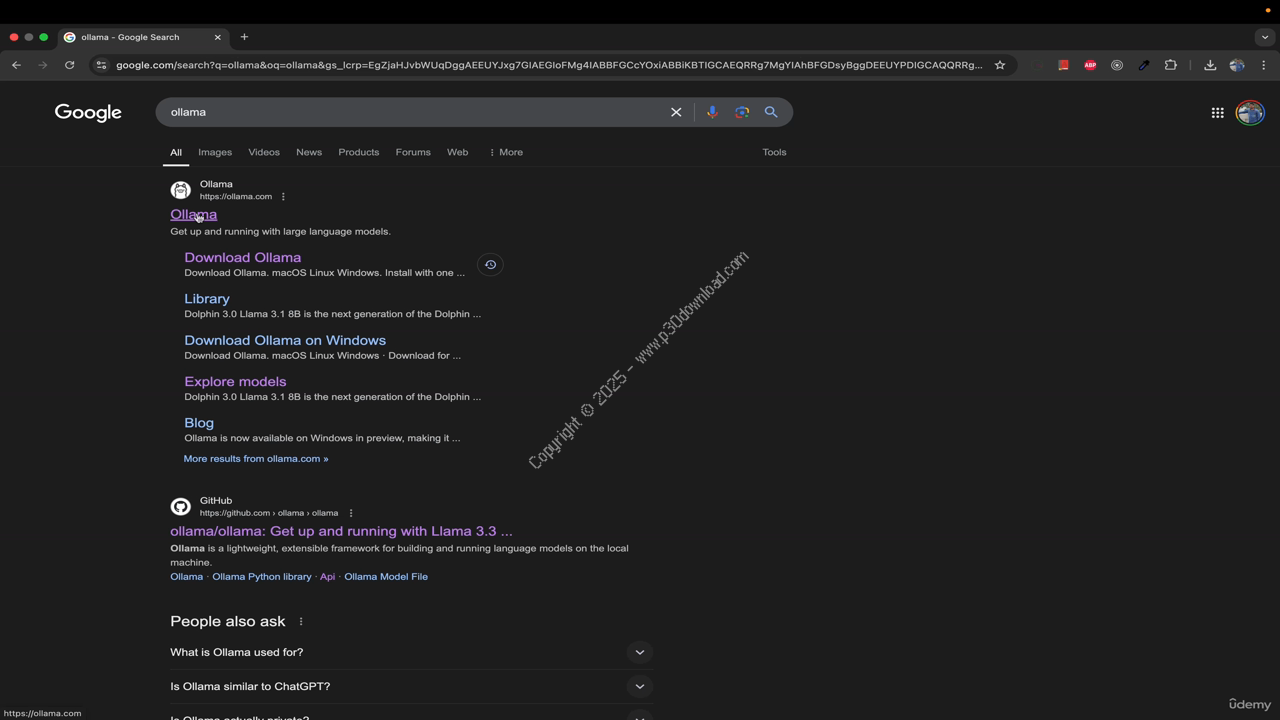This screenshot has height=720, width=1280.
Task: Open the ABP Adblock Plus extension
Action: (1090, 65)
